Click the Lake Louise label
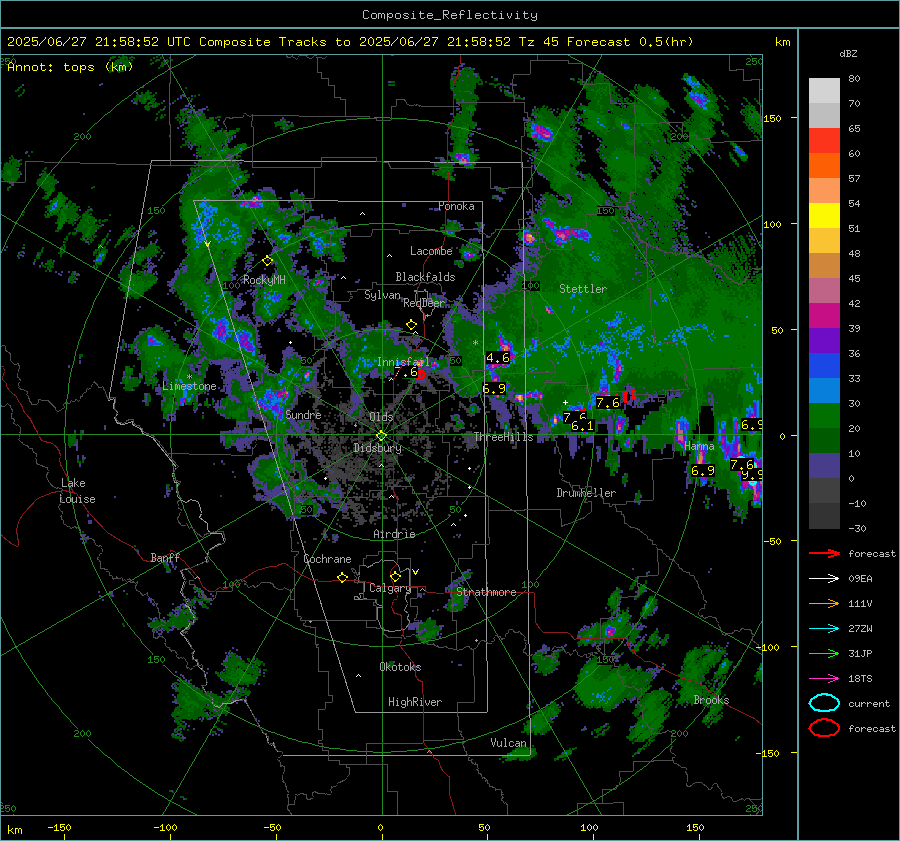900x841 pixels. coord(77,491)
